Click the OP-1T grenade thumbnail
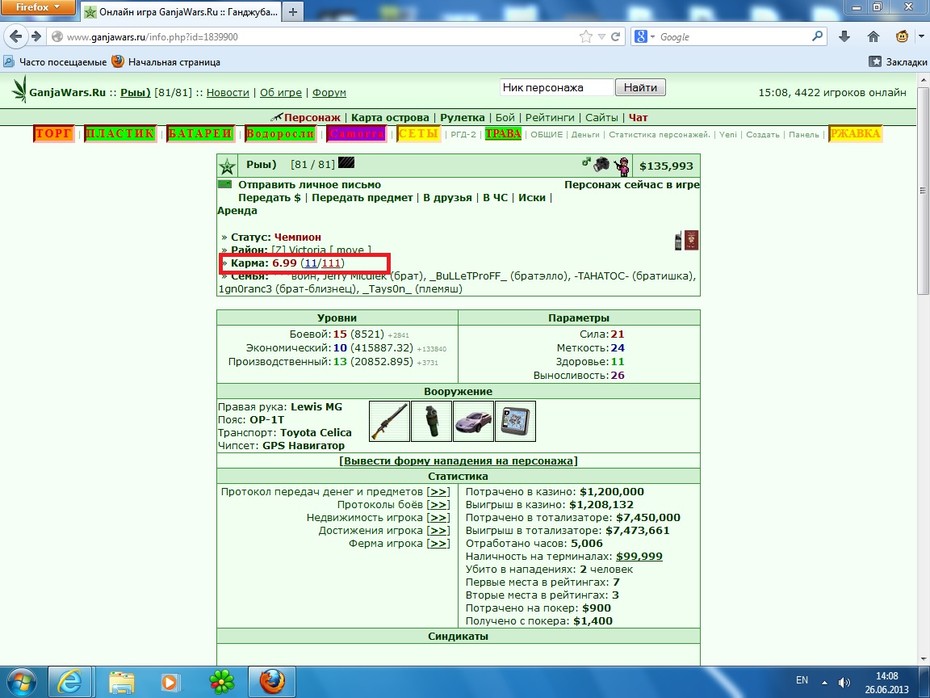This screenshot has height=698, width=930. pos(431,421)
